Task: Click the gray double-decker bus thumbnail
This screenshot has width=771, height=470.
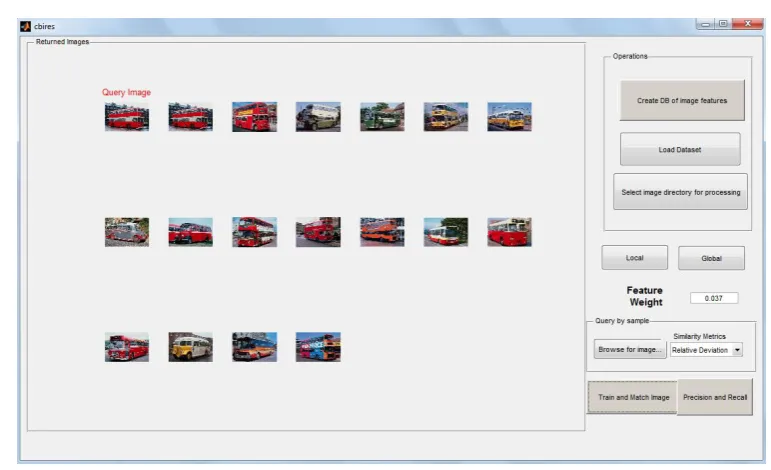Action: pos(318,117)
